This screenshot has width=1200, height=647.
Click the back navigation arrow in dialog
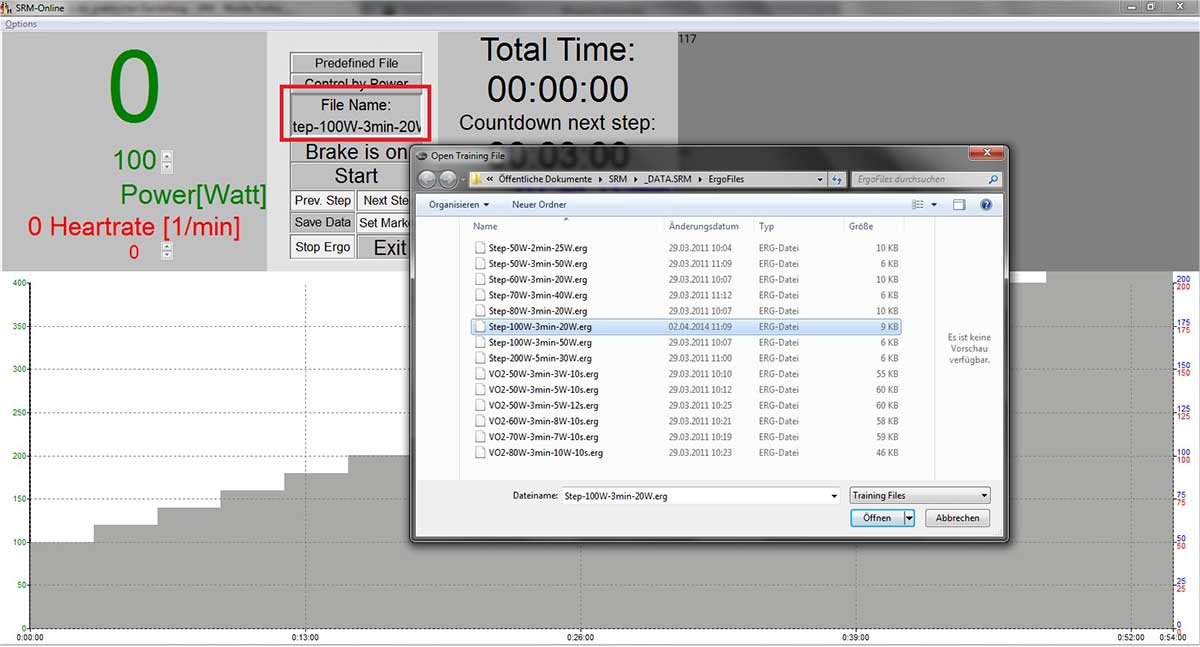pyautogui.click(x=427, y=180)
